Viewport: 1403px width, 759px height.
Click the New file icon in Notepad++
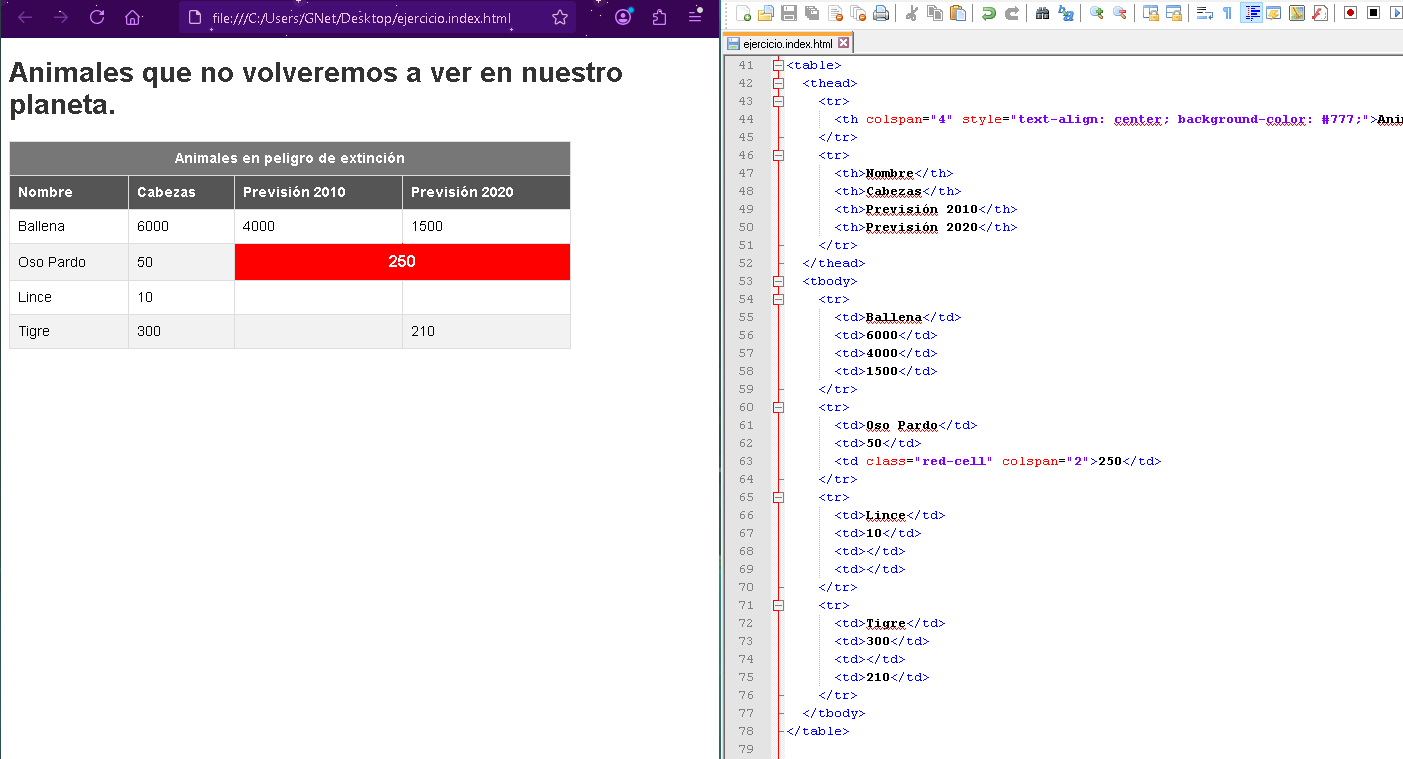coord(743,13)
